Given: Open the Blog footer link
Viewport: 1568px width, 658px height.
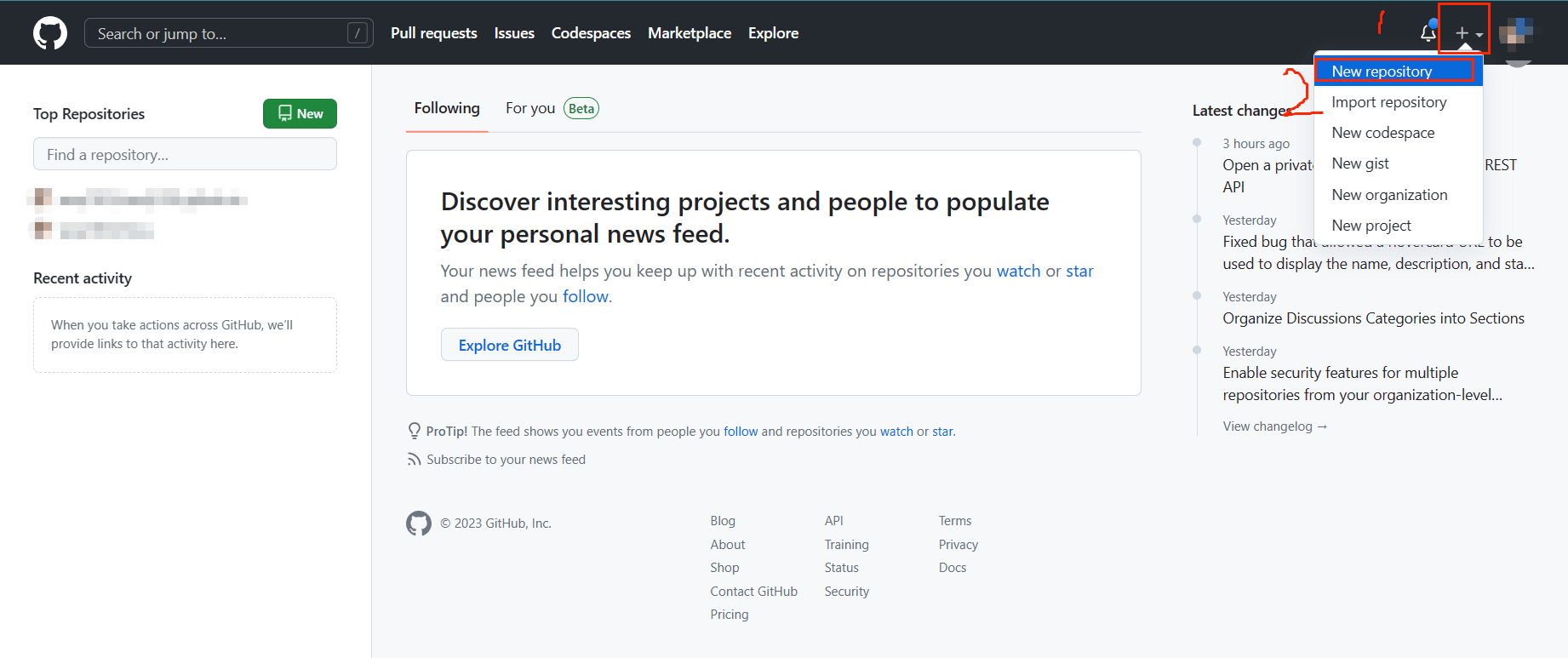Looking at the screenshot, I should tap(723, 521).
